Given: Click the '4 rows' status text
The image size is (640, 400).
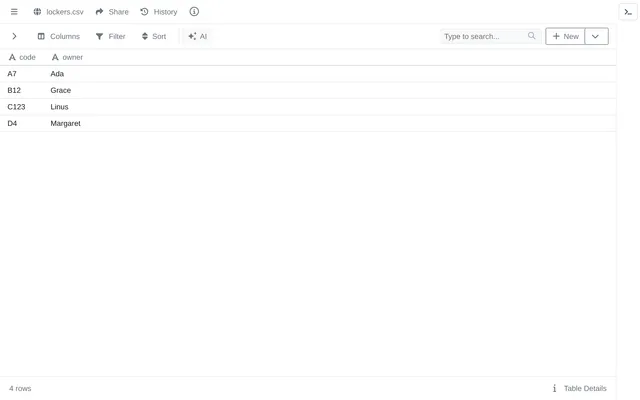Looking at the screenshot, I should pos(20,388).
